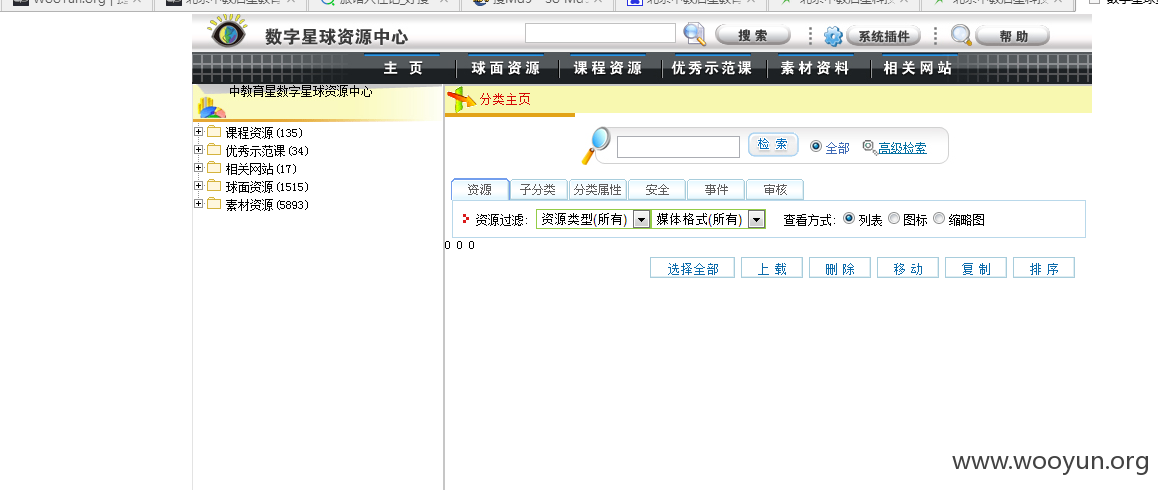Click the folder icon of 素材资源
The image size is (1158, 490).
coord(214,204)
